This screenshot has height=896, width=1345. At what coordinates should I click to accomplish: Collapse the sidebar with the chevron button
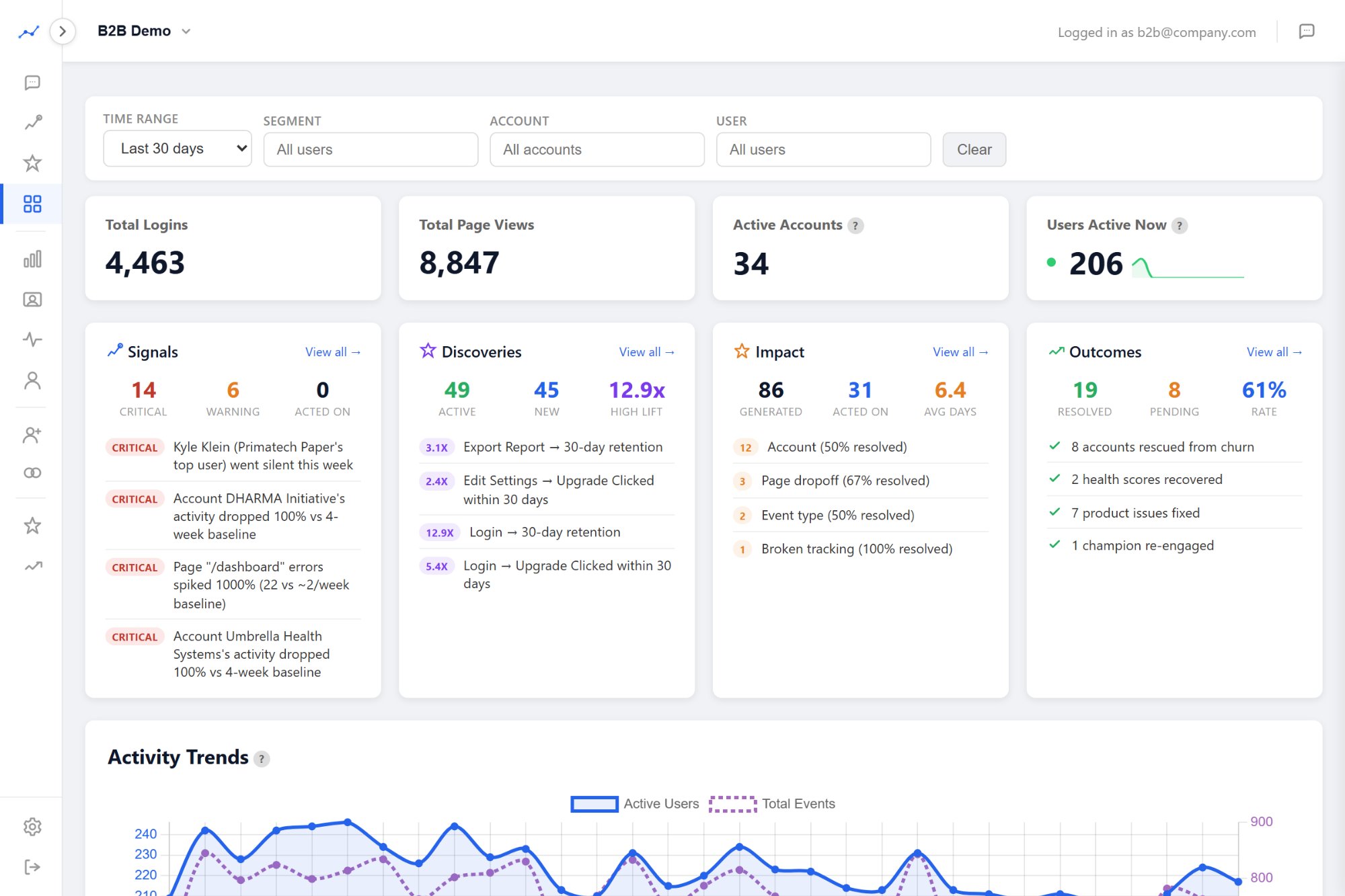[63, 30]
